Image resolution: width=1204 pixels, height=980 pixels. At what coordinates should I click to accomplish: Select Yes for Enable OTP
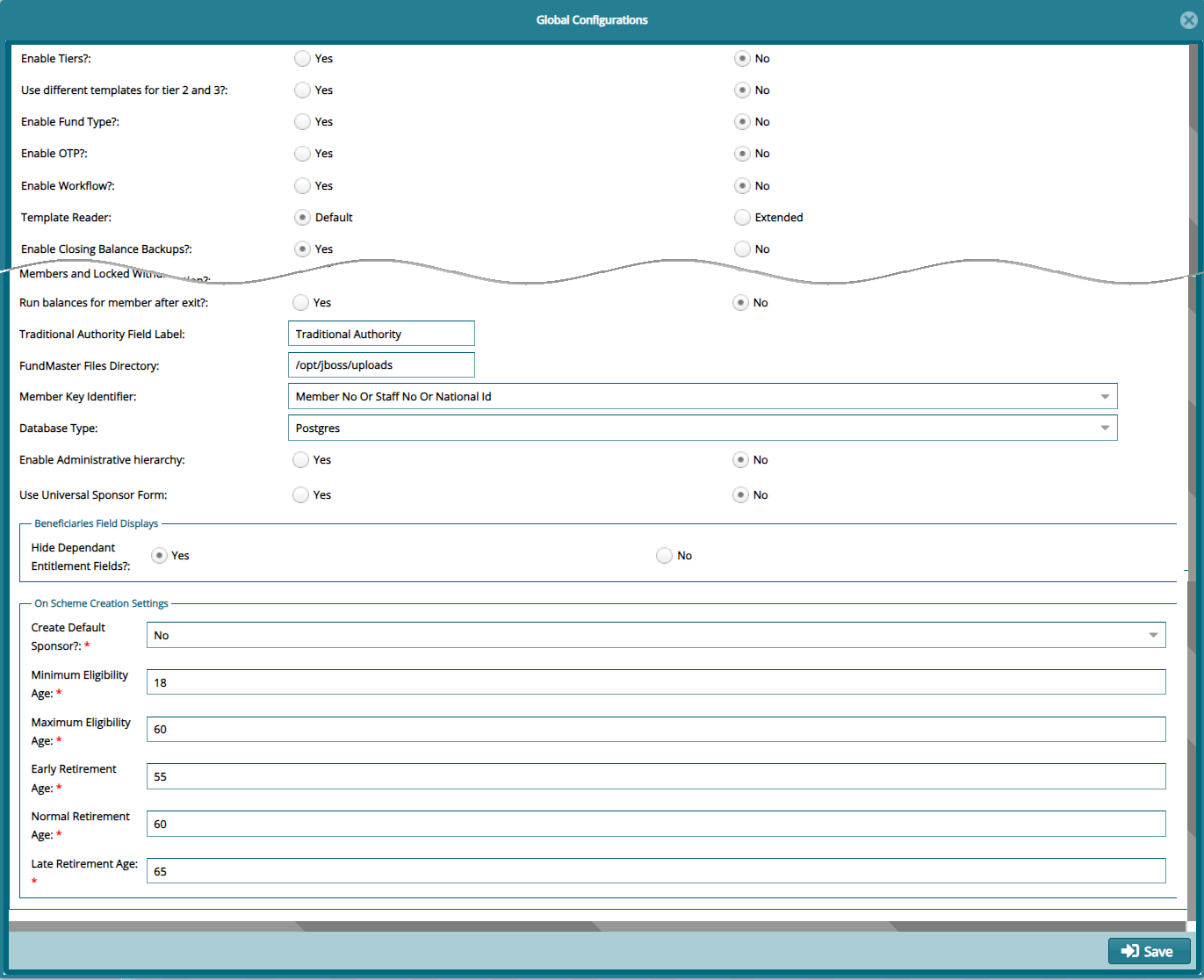pos(302,154)
